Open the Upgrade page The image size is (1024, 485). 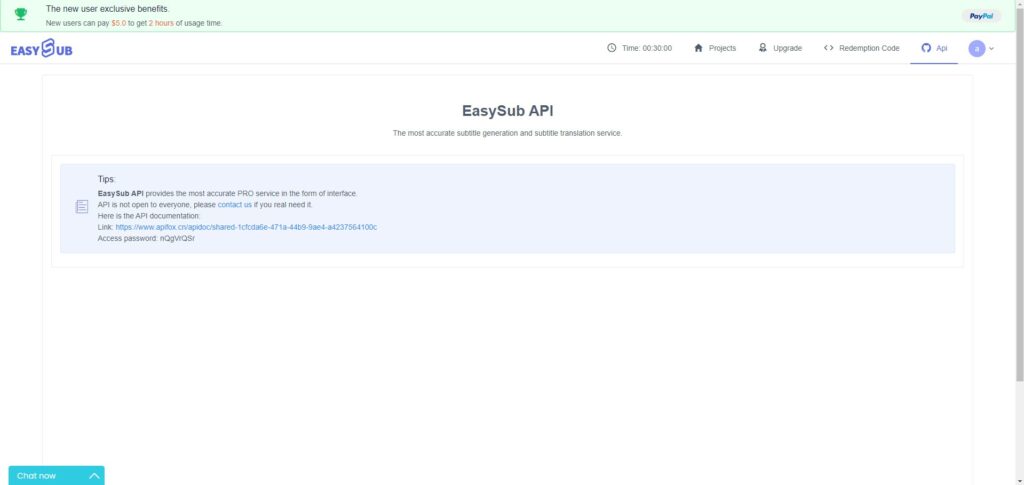click(780, 48)
